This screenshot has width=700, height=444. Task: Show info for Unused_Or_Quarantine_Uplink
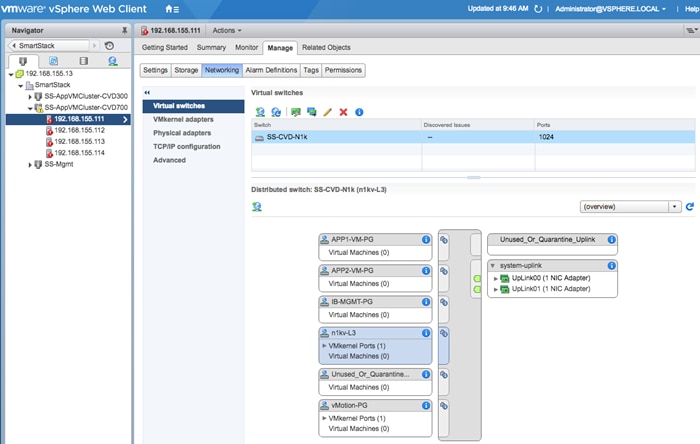[x=611, y=240]
